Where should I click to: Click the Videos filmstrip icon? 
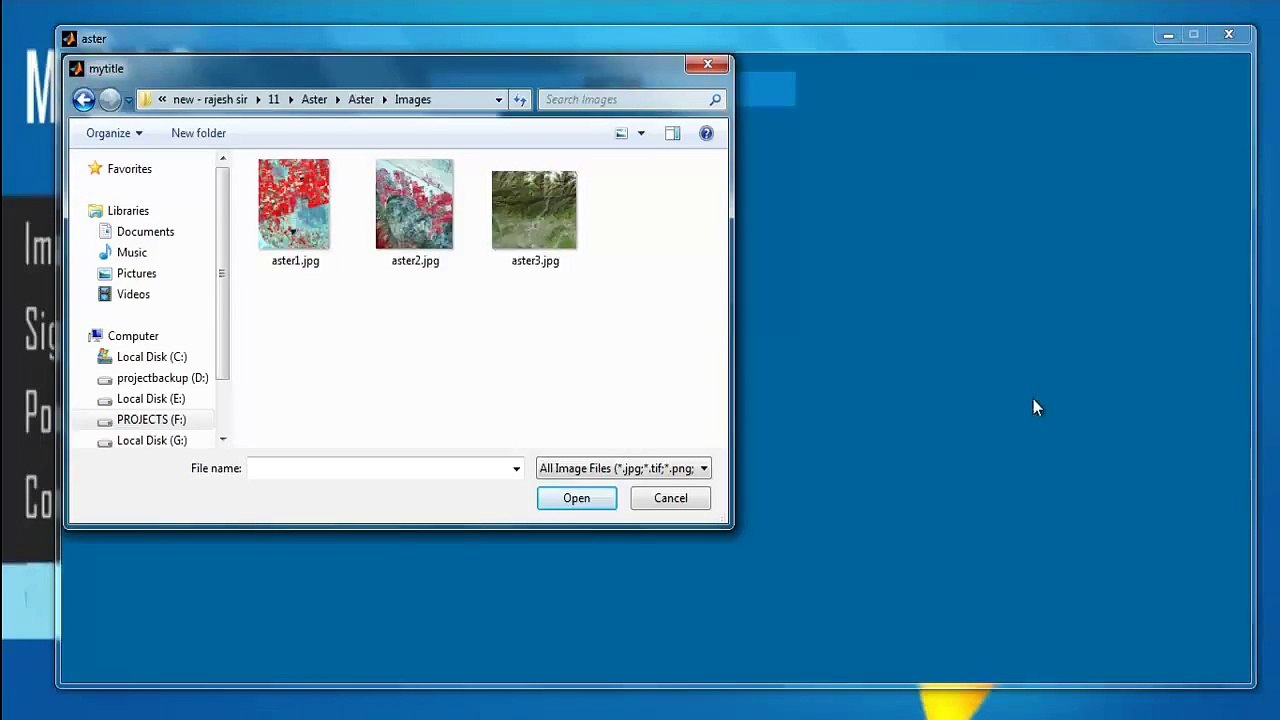click(x=105, y=294)
